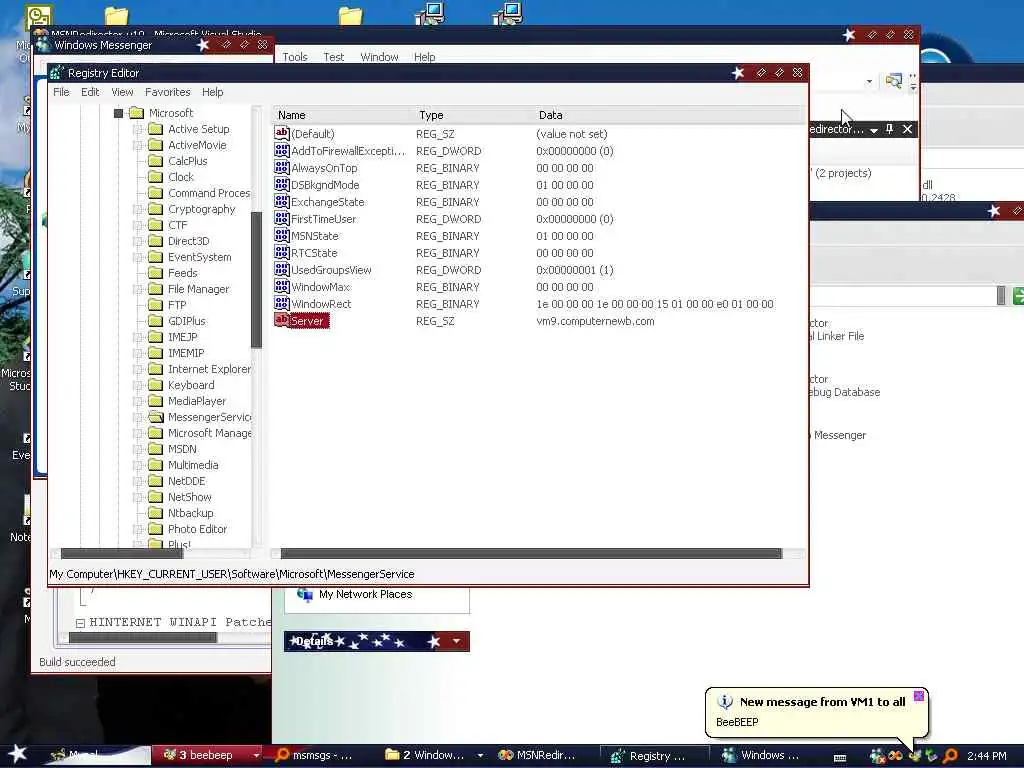Click the DSBkgndMode binary value icon
The image size is (1024, 768).
tap(281, 184)
